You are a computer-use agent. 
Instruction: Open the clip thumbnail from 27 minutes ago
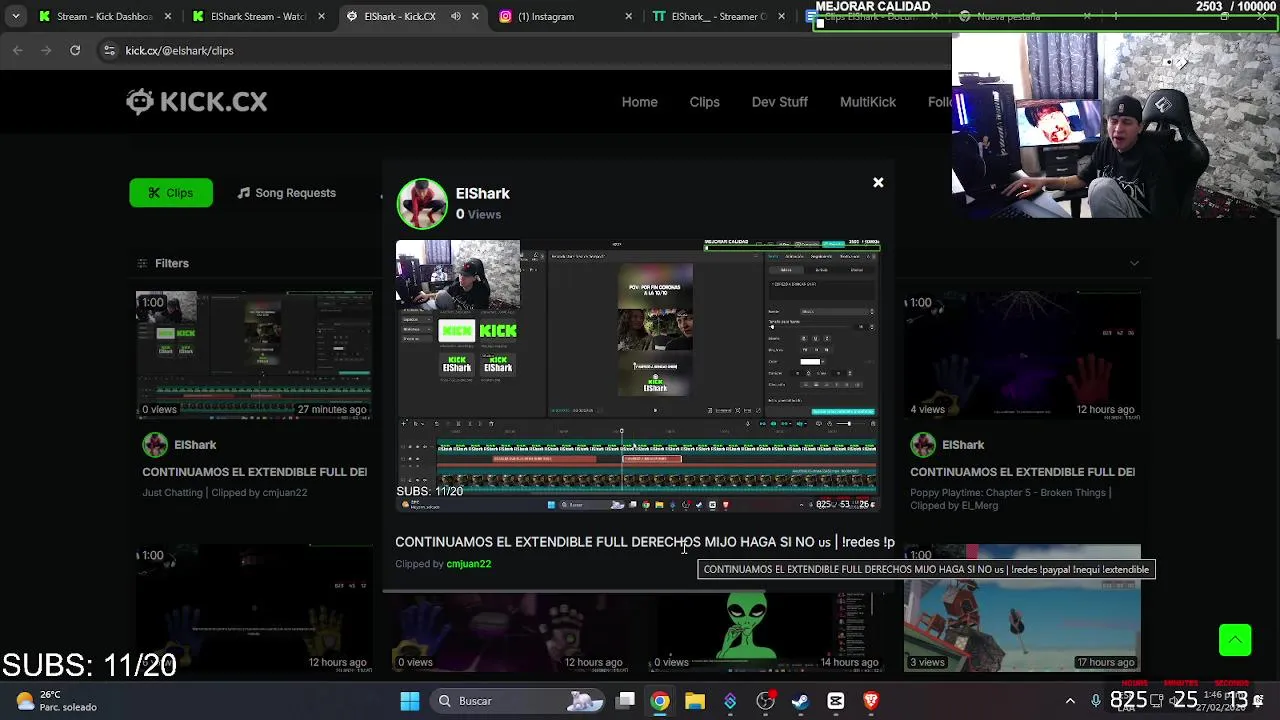pyautogui.click(x=254, y=354)
